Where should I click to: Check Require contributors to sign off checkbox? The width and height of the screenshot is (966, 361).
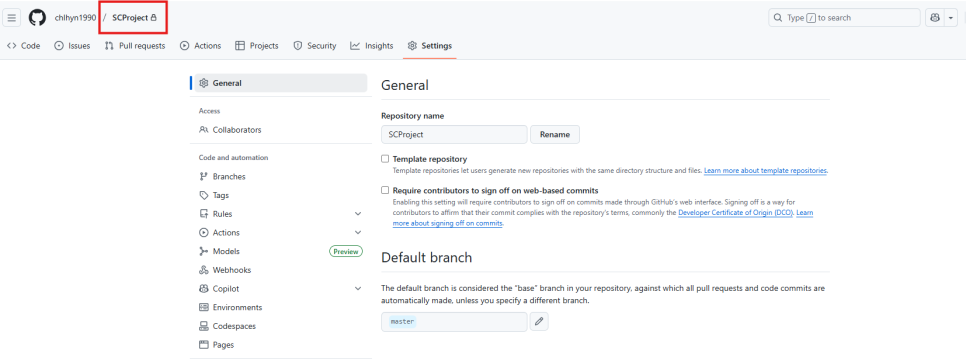(385, 190)
